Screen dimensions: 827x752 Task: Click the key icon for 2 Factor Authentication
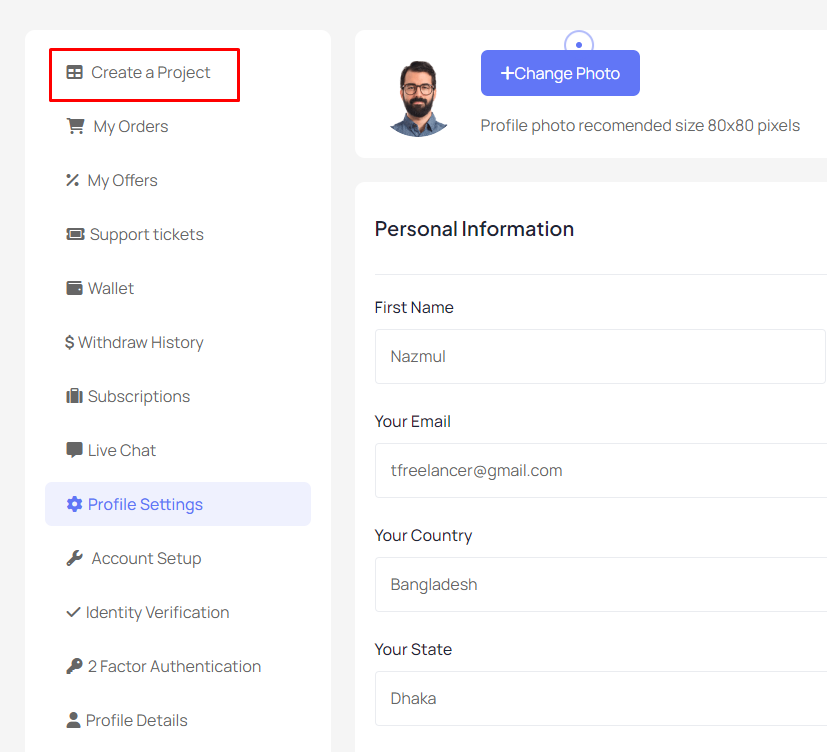(74, 666)
